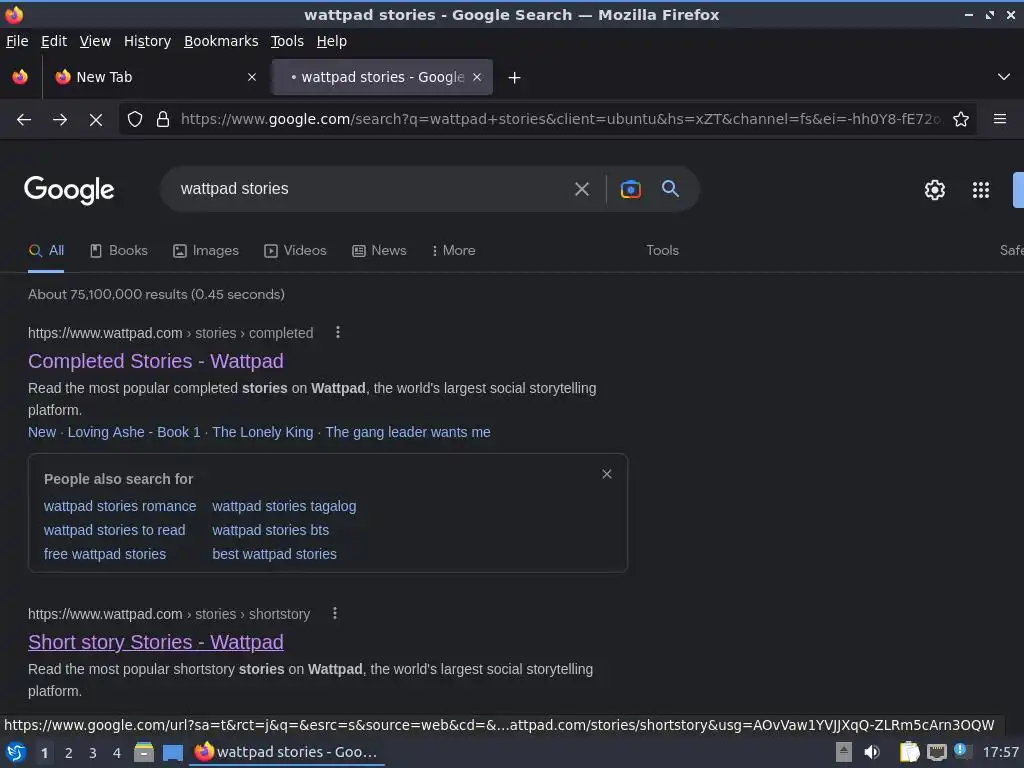Open the New sitelink
This screenshot has width=1024, height=768.
(42, 432)
